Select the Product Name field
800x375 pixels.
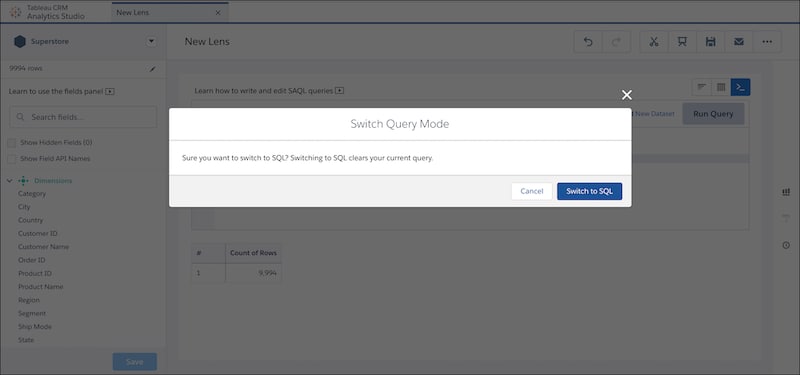[41, 287]
